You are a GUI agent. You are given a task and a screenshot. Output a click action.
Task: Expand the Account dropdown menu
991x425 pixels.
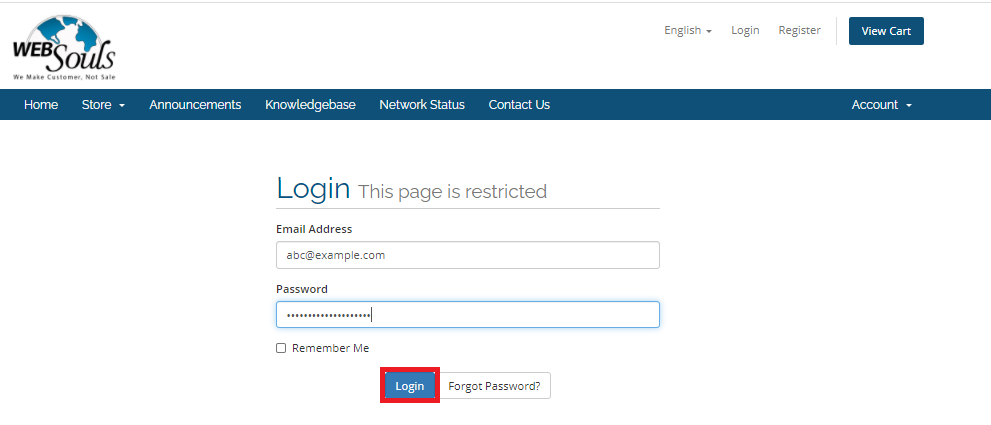[882, 105]
